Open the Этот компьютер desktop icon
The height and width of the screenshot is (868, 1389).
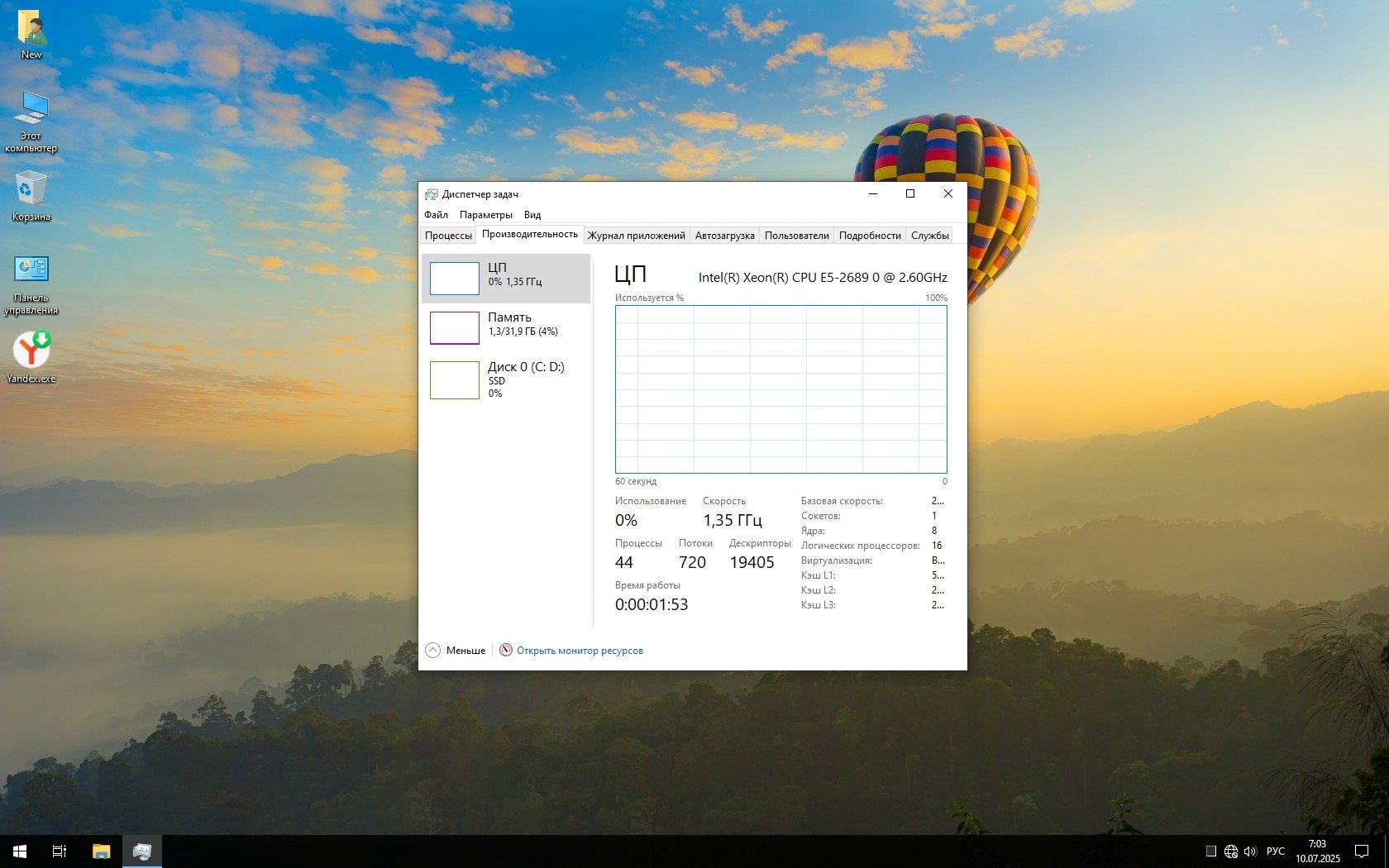[31, 121]
